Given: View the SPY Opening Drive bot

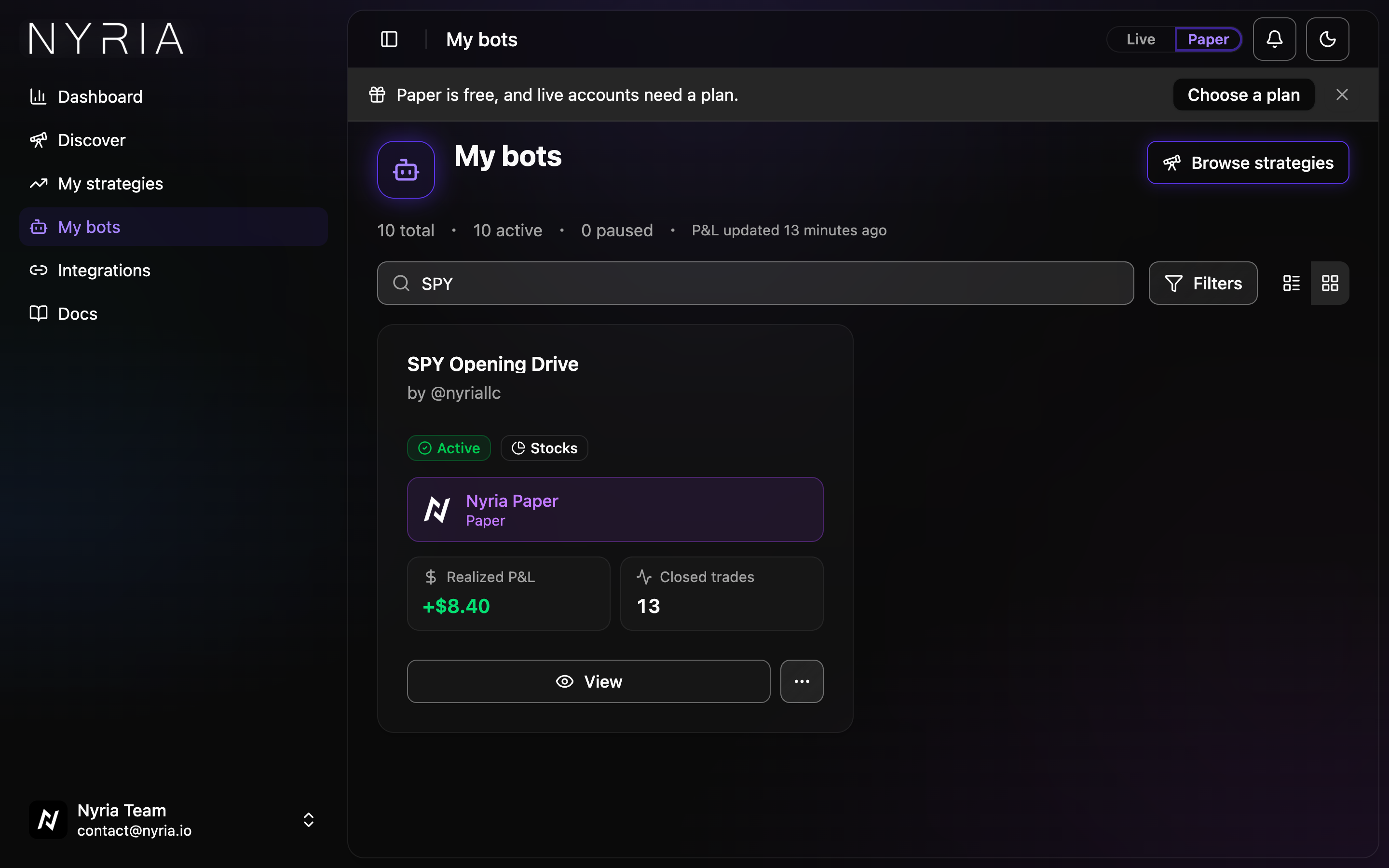Looking at the screenshot, I should pos(588,681).
